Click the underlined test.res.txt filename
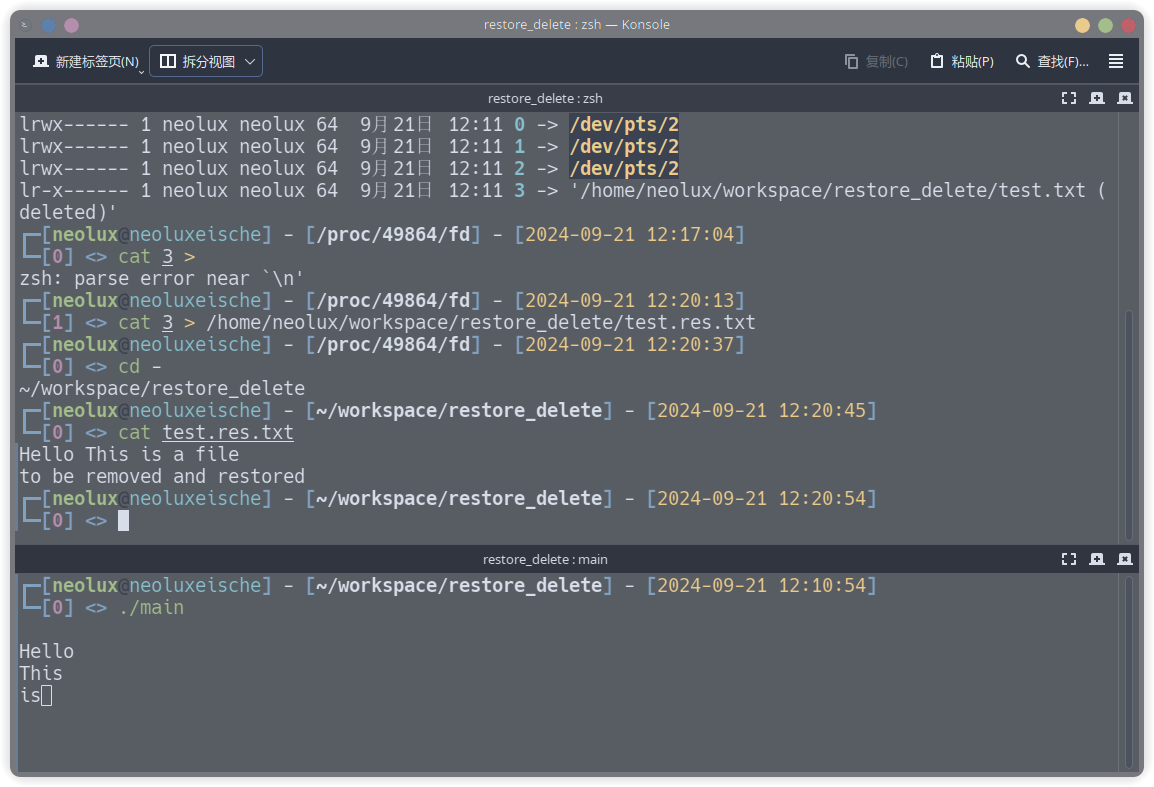The image size is (1154, 787). point(227,432)
